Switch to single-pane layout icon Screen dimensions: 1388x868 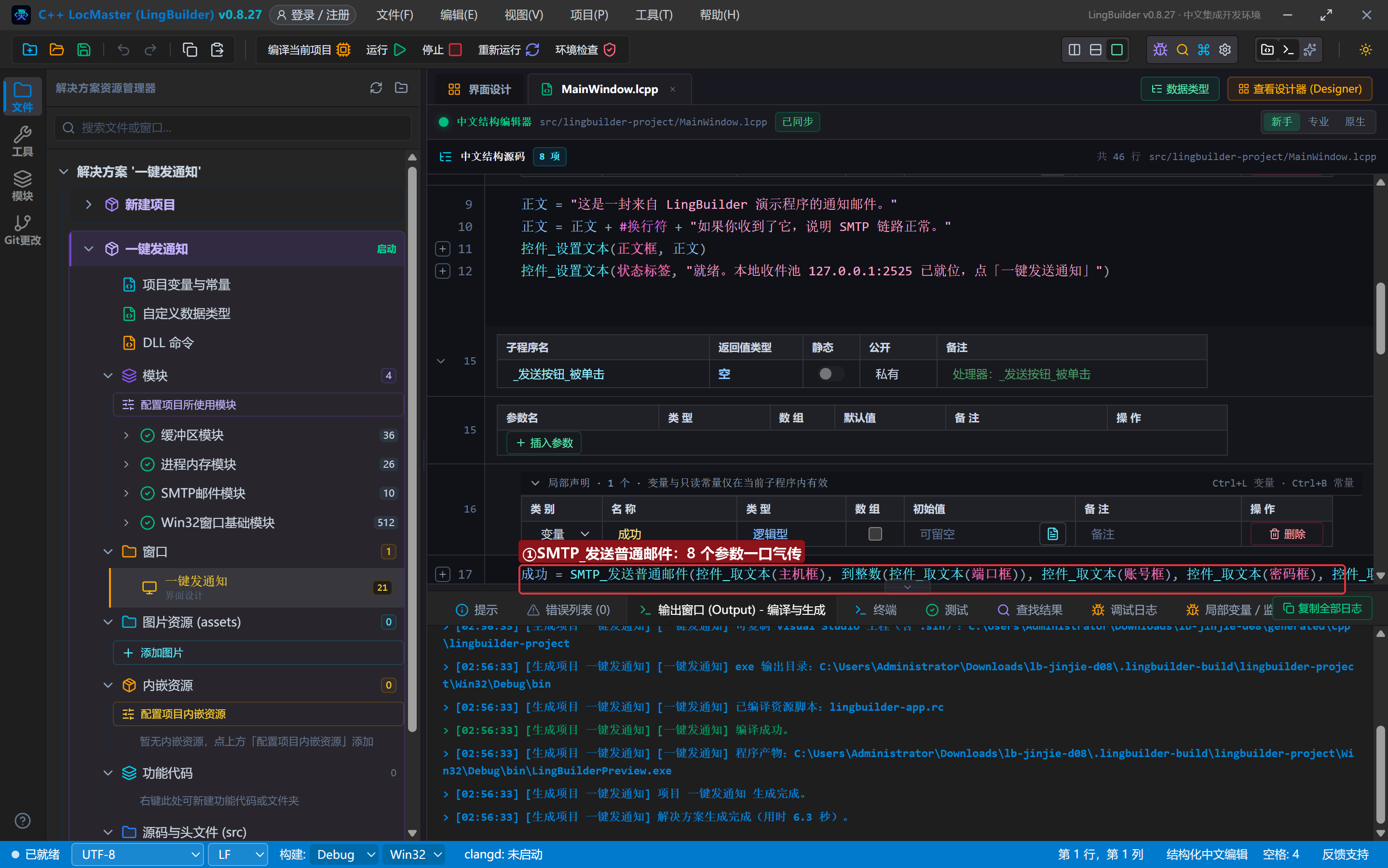[x=1116, y=50]
